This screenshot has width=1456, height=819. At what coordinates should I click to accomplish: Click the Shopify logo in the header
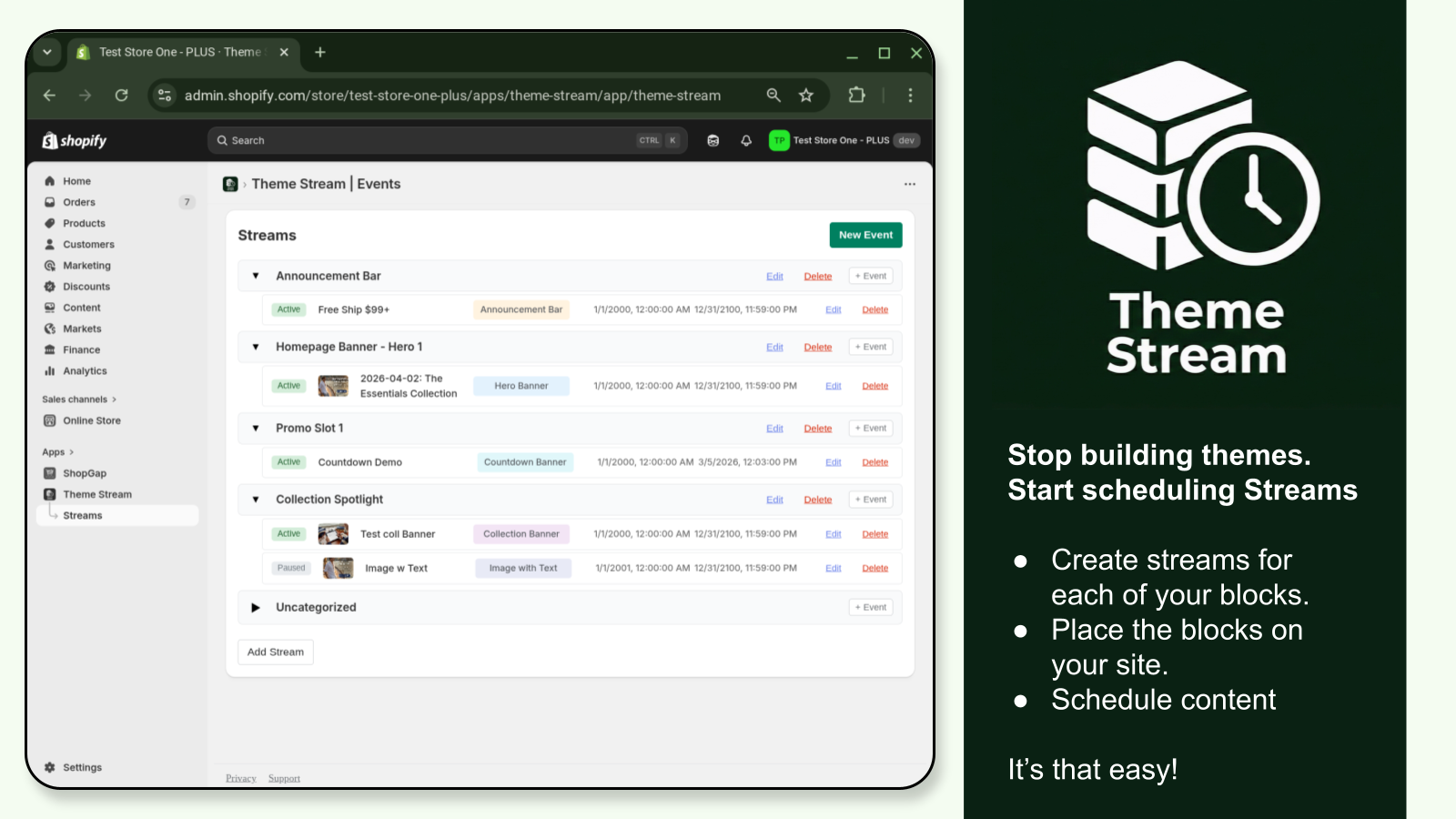pos(75,140)
